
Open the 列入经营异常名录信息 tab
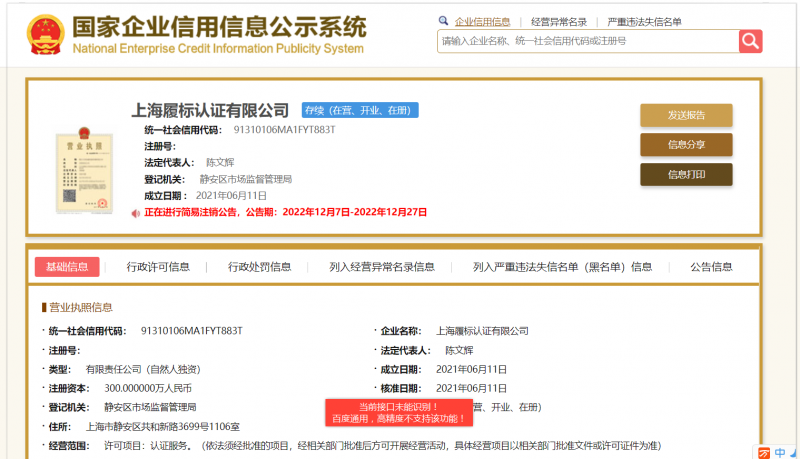point(382,267)
